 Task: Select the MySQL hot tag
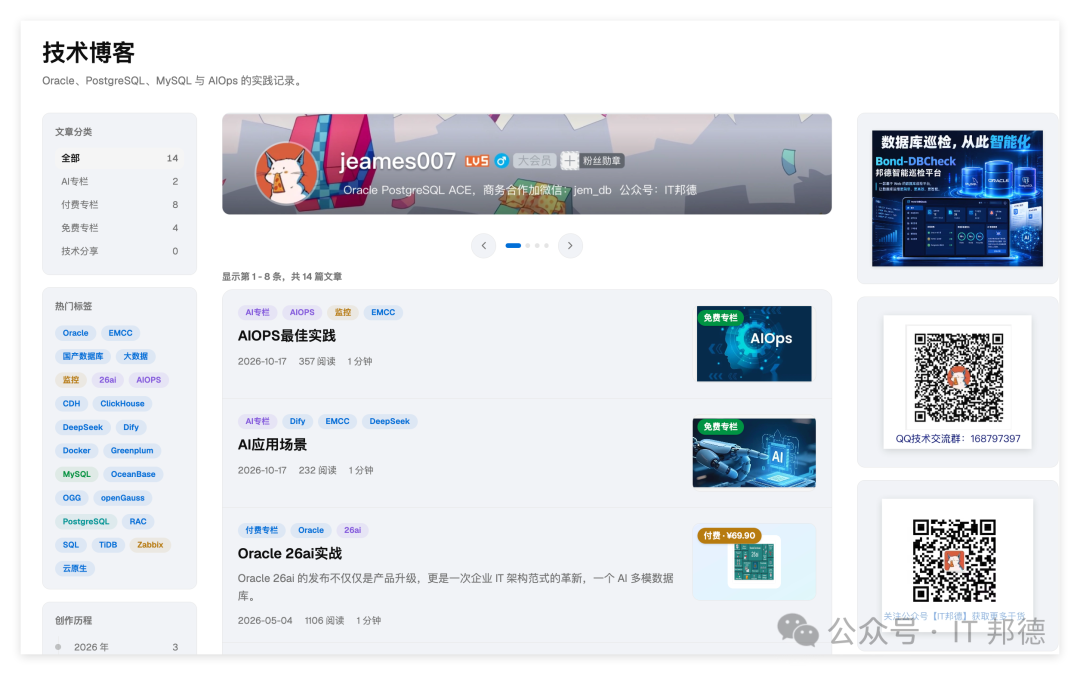76,474
